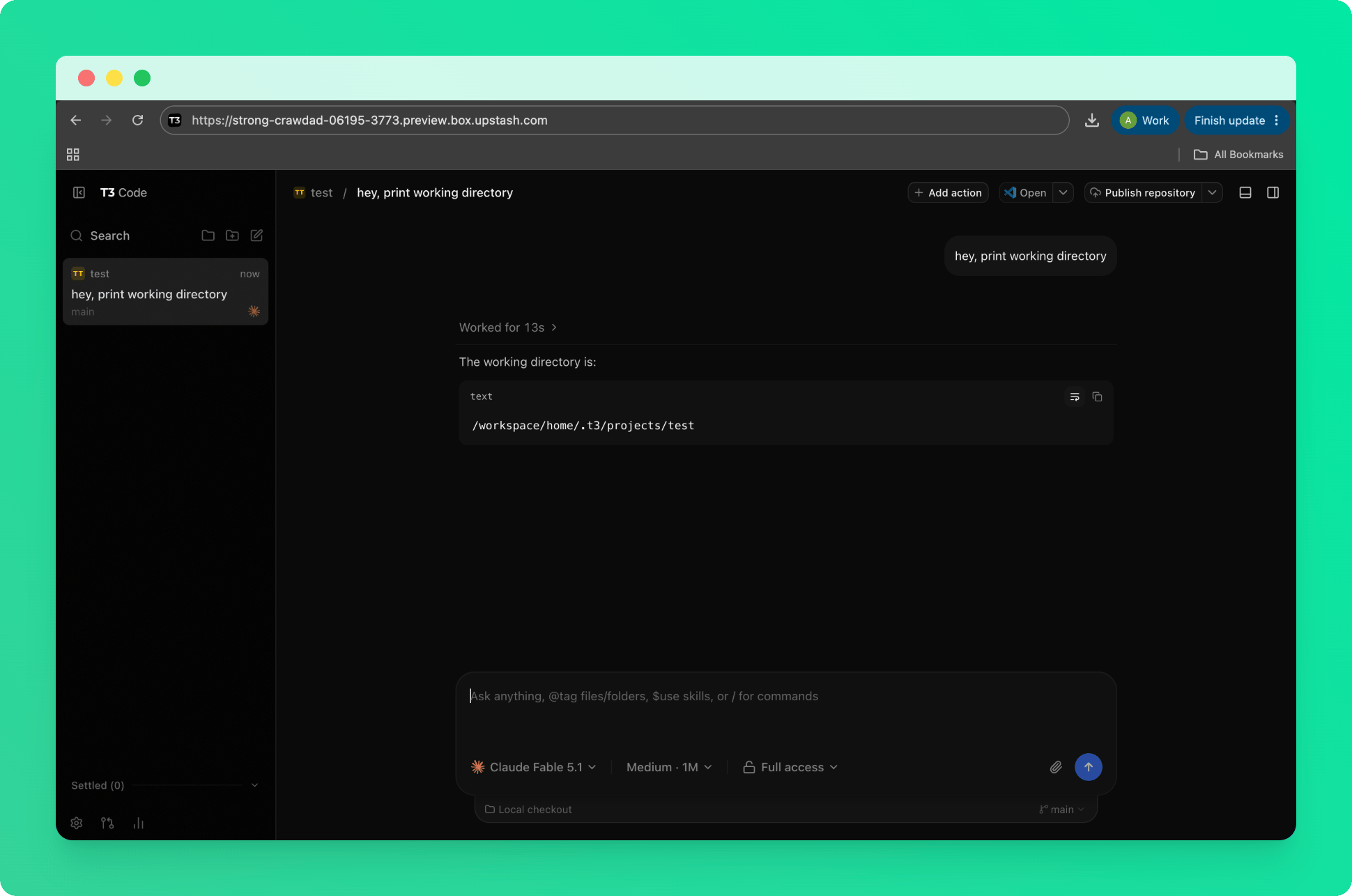Click the 'test' project breadcrumb
Viewport: 1352px width, 896px height.
point(314,192)
